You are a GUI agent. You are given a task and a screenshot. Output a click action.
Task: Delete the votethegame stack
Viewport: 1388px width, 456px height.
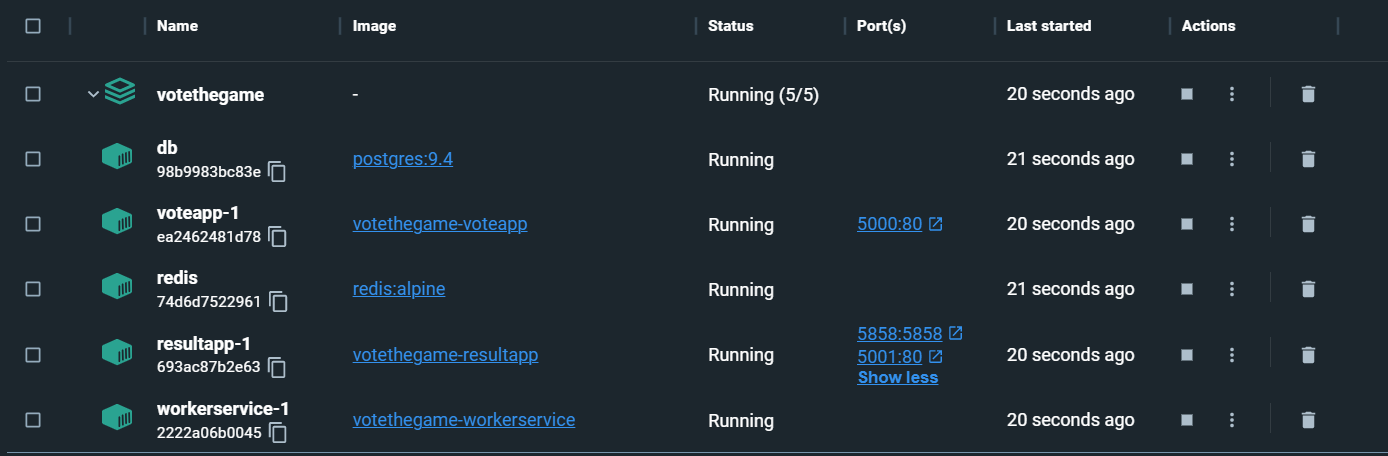(x=1308, y=94)
